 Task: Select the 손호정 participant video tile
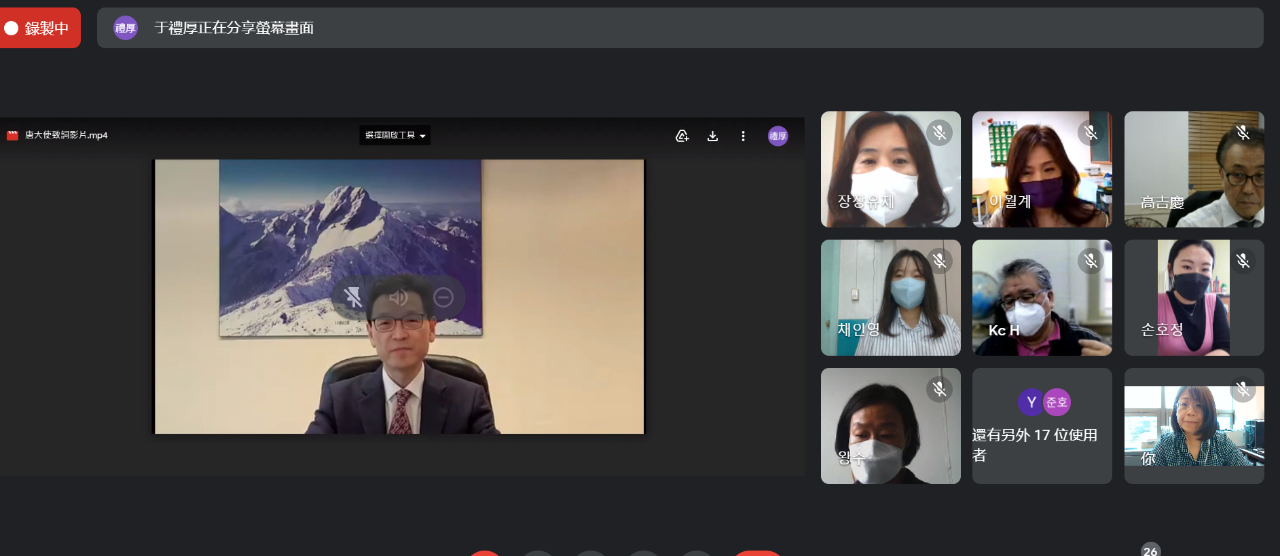coord(1193,298)
